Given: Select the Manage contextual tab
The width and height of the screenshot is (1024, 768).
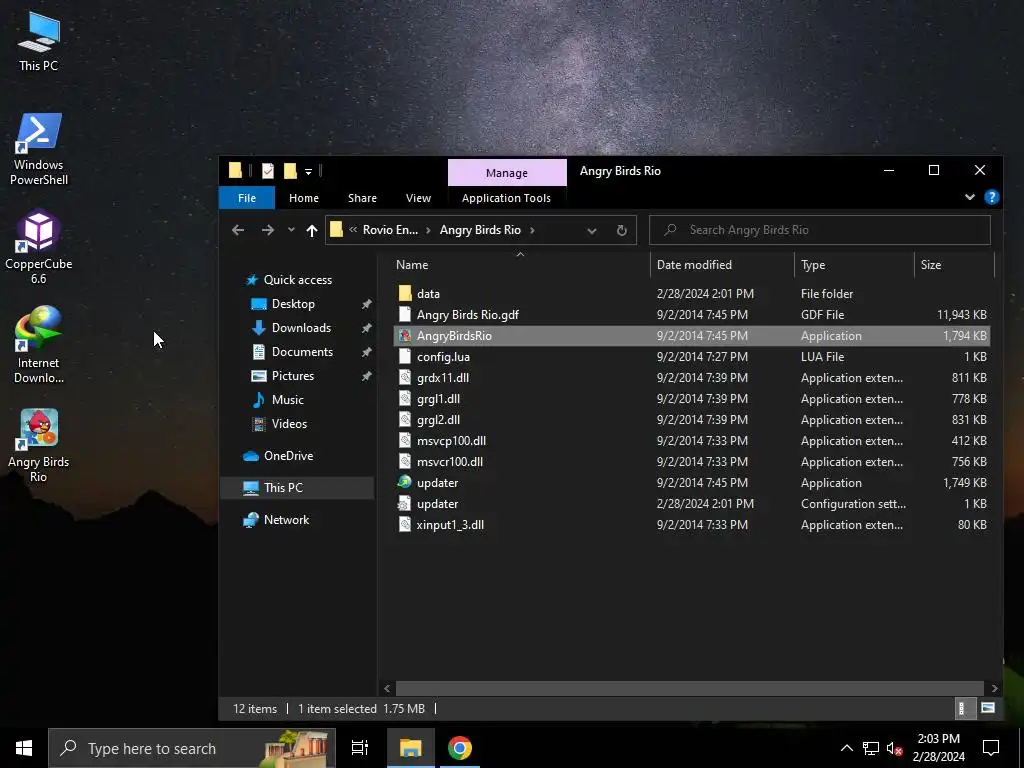Looking at the screenshot, I should [507, 173].
